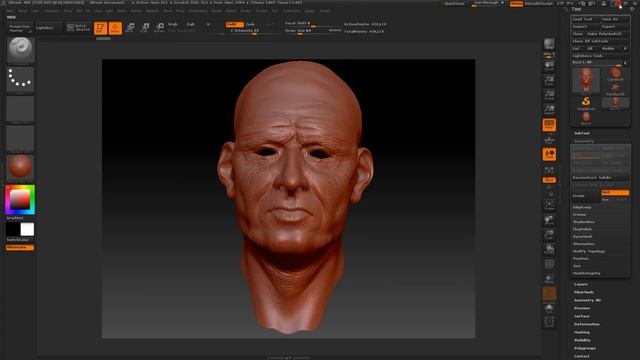
Task: Toggle Local transformations button
Action: pyautogui.click(x=549, y=154)
